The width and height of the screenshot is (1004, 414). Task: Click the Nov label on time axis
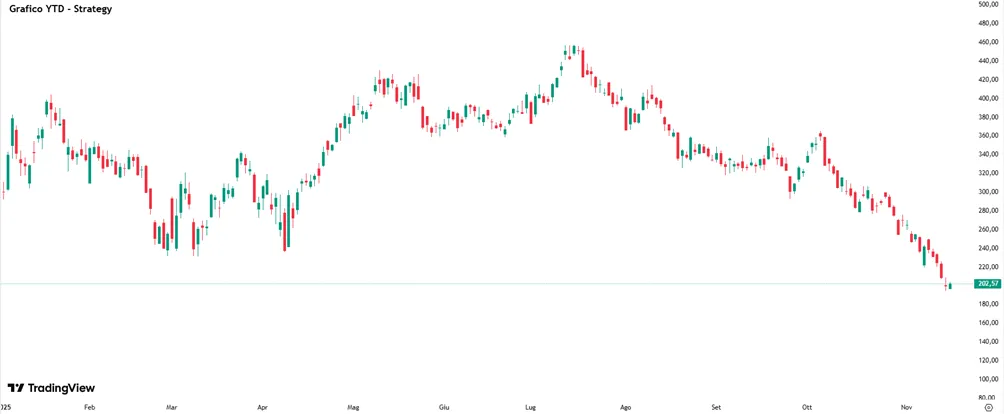pos(906,406)
